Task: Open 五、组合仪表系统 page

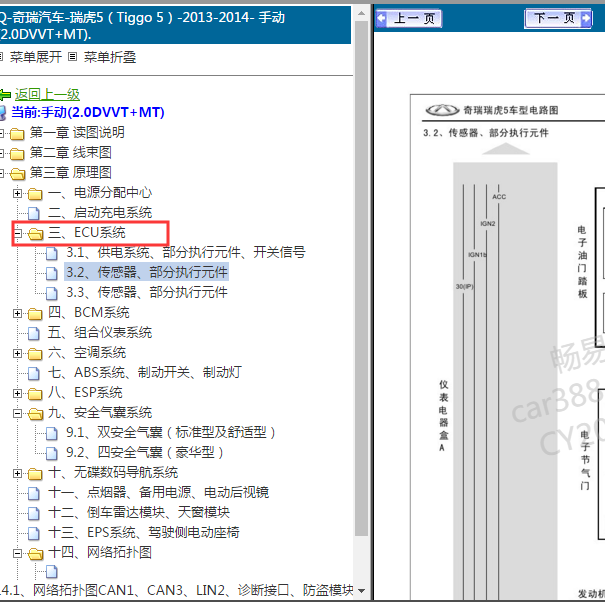Action: coord(100,332)
